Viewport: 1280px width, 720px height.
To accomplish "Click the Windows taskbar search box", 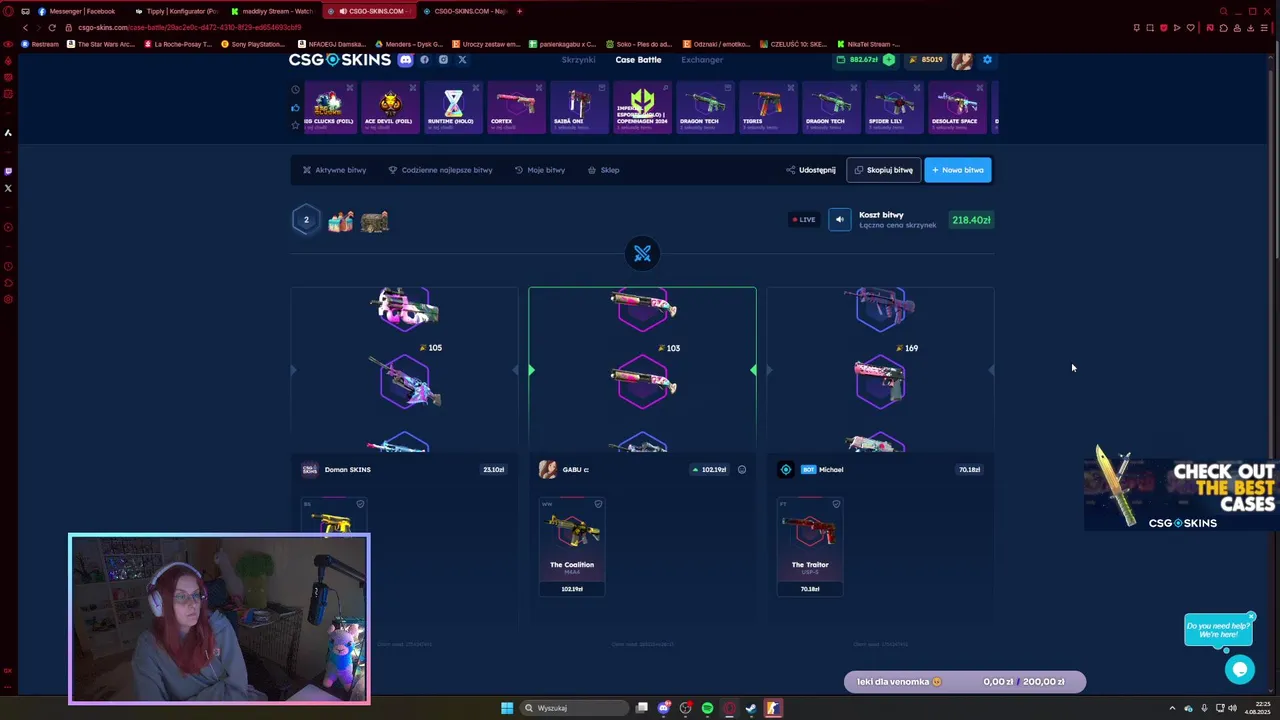I will click(574, 708).
